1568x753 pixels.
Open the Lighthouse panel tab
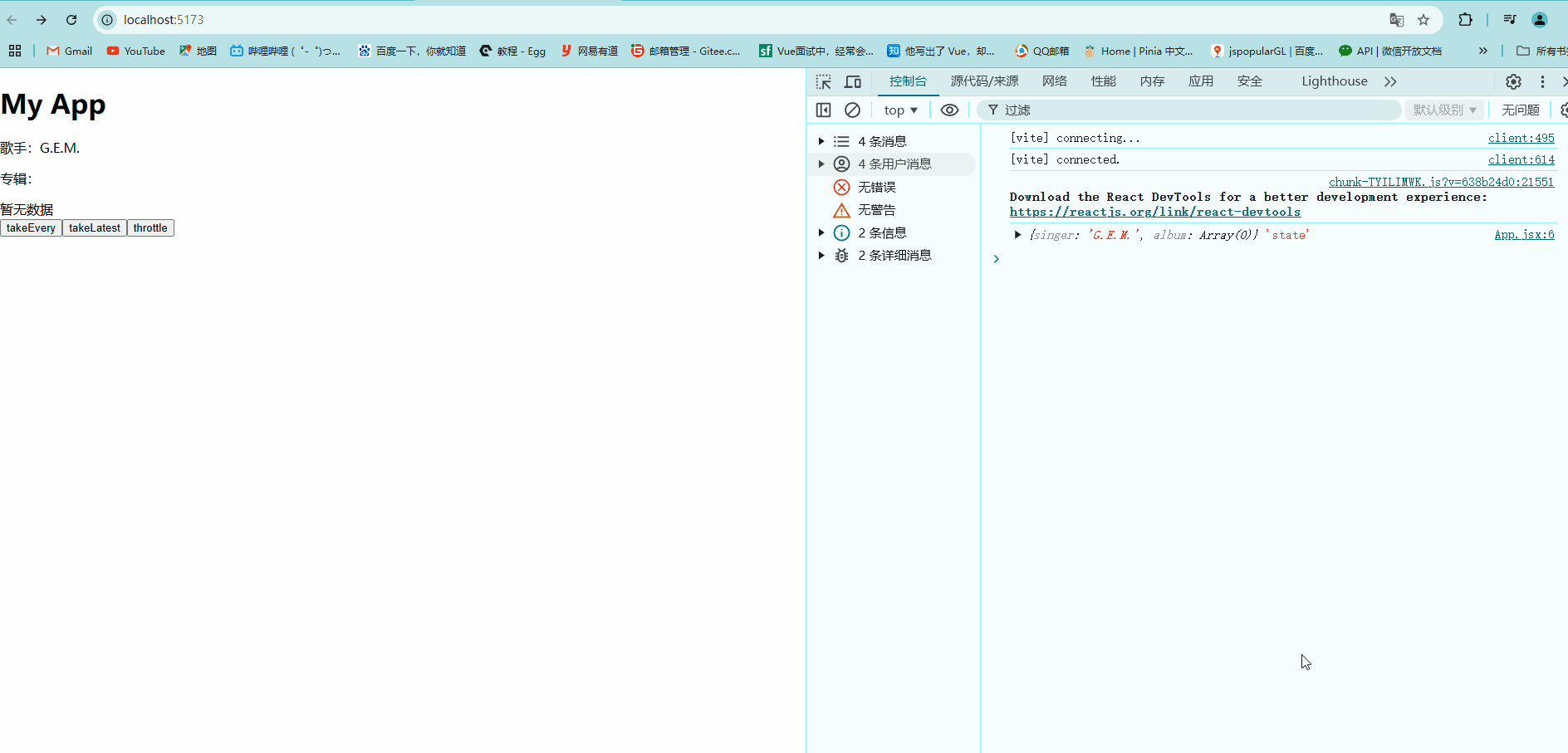1334,81
